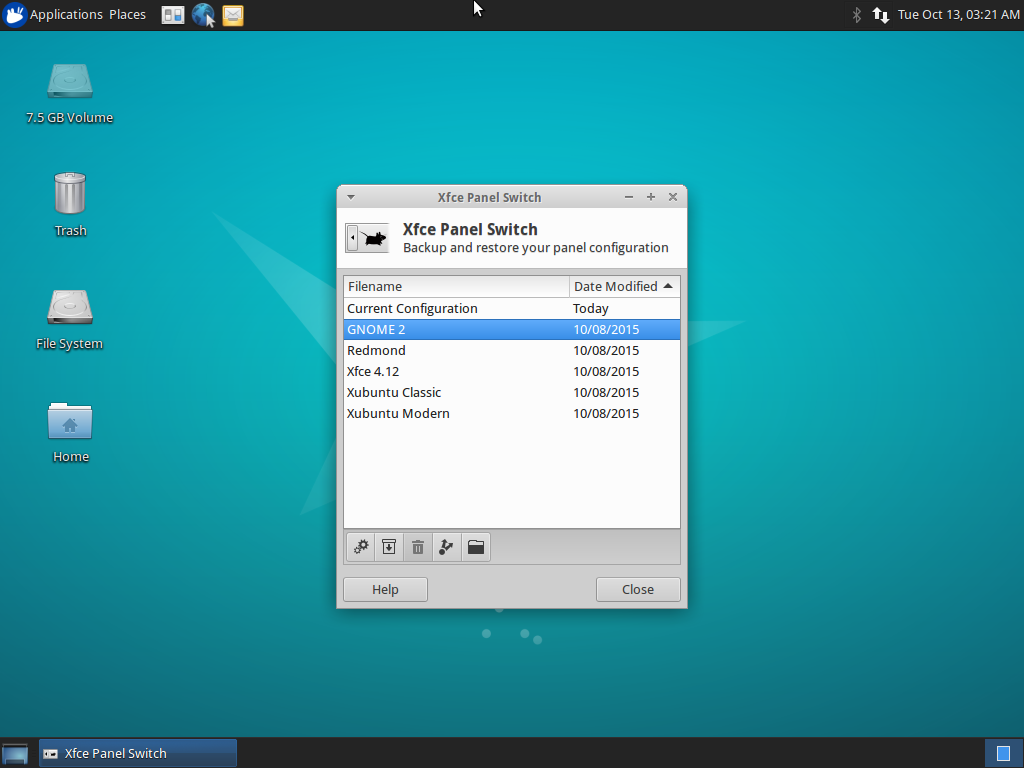Click the Close button in the dialog
Screen dimensions: 1024x768
coord(638,589)
